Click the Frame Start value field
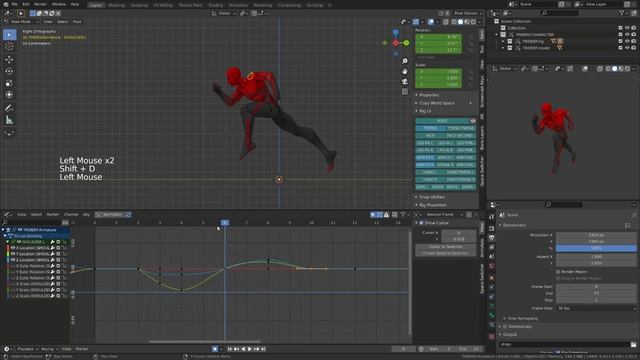Image resolution: width=640 pixels, height=360 pixels. point(596,287)
